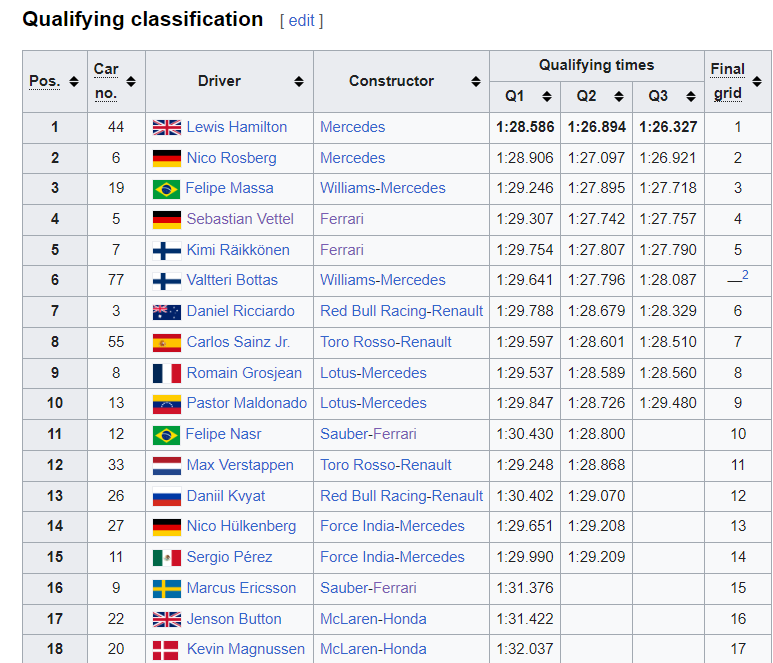Open Williams-Mercedes link in Massa's row
Image resolution: width=773 pixels, height=663 pixels.
click(383, 188)
